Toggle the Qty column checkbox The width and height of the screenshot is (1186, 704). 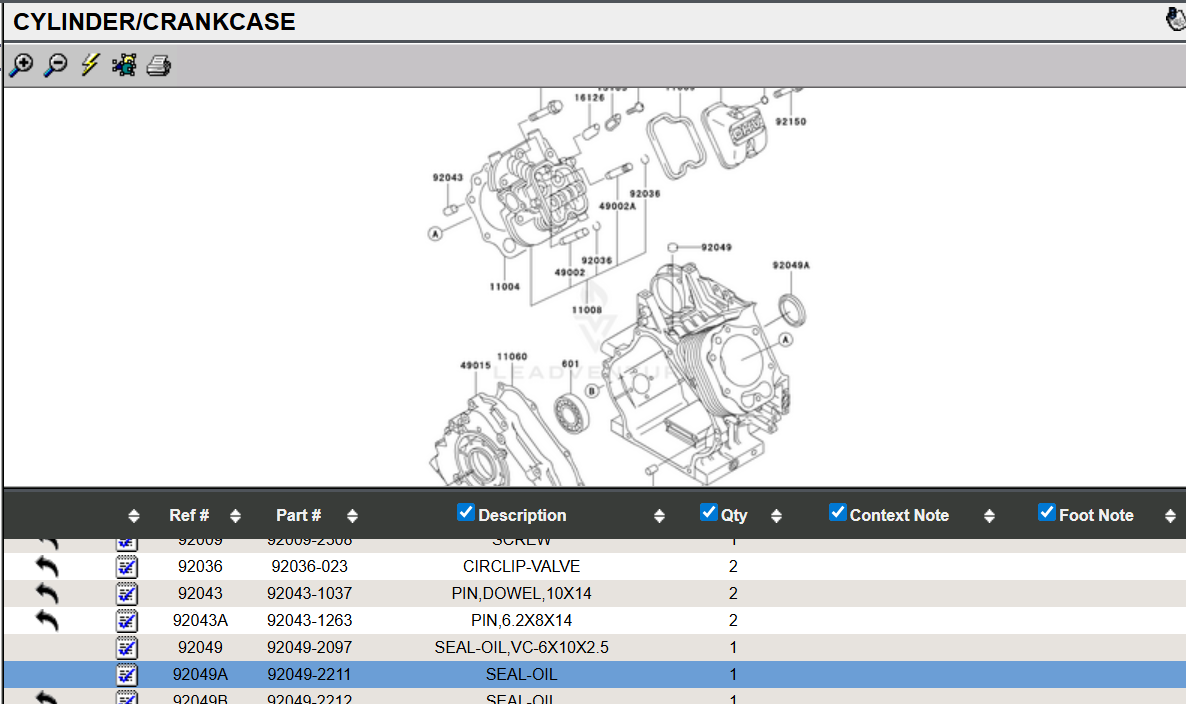point(709,513)
